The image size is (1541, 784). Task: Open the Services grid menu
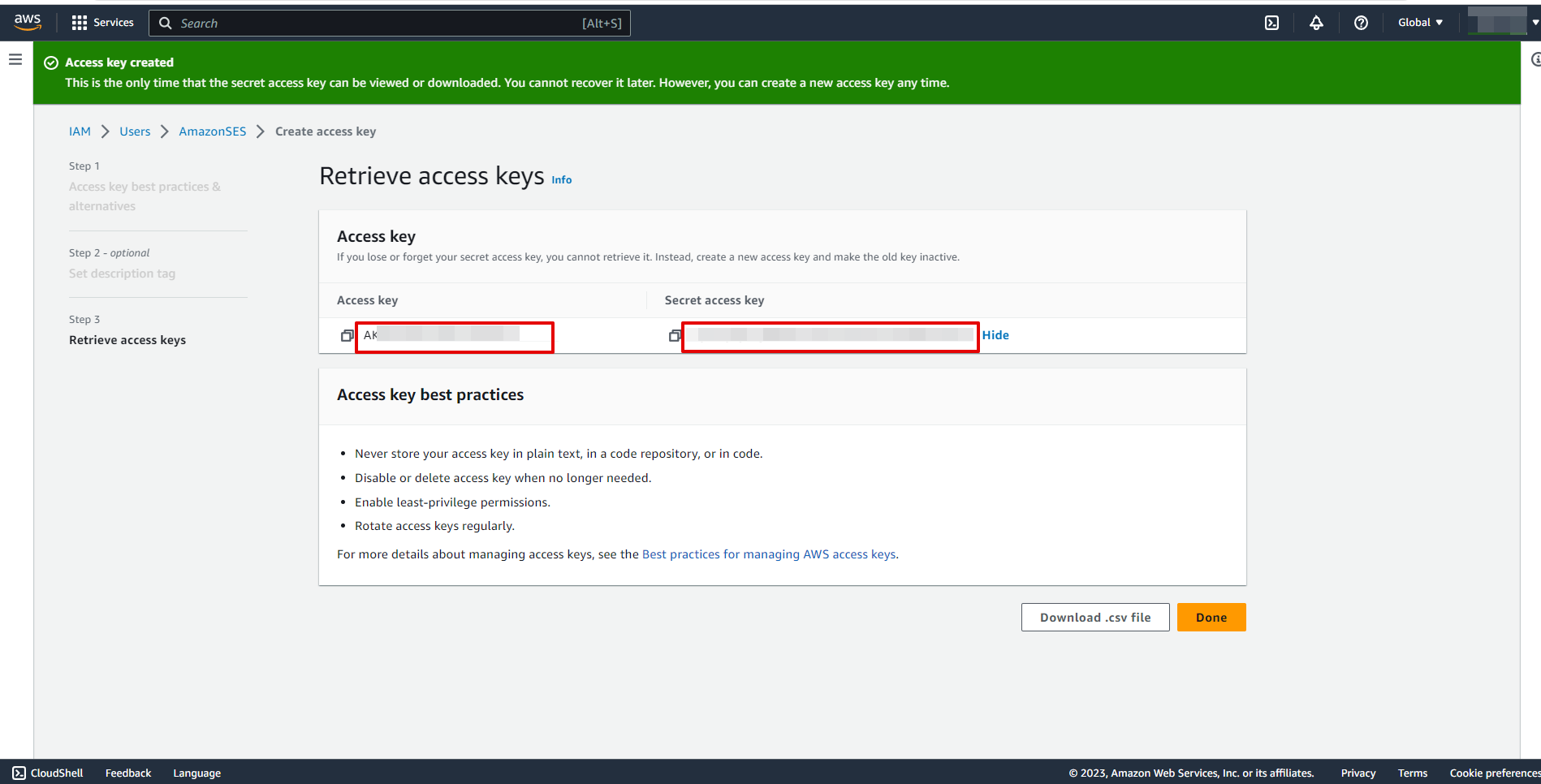click(102, 23)
